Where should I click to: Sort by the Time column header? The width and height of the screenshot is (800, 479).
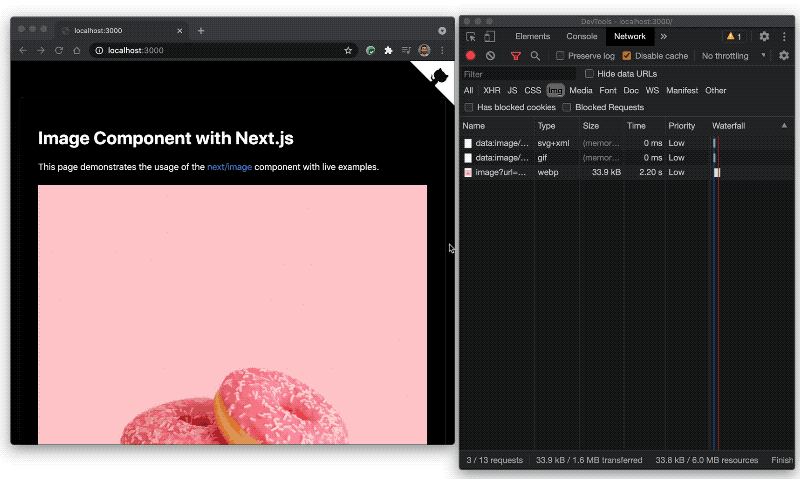tap(643, 125)
